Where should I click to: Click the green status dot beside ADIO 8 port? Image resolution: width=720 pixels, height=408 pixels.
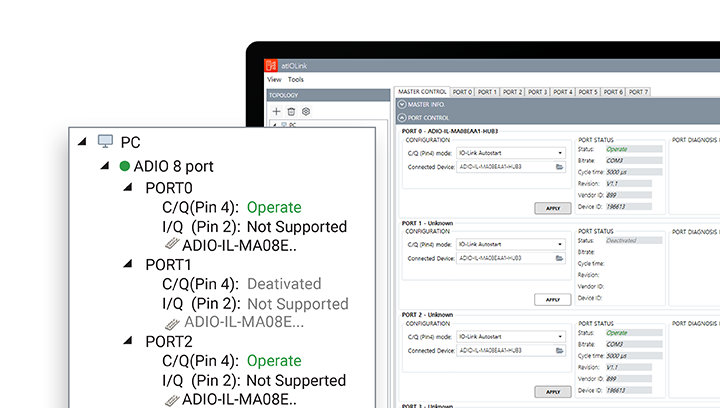pos(125,166)
